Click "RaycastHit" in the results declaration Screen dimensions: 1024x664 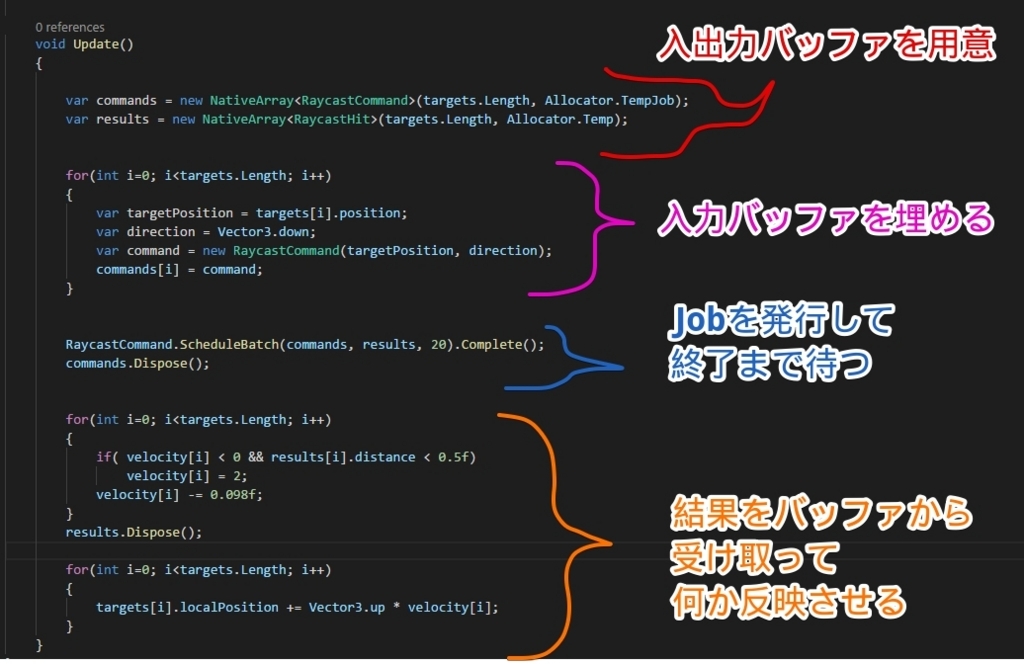pyautogui.click(x=332, y=119)
